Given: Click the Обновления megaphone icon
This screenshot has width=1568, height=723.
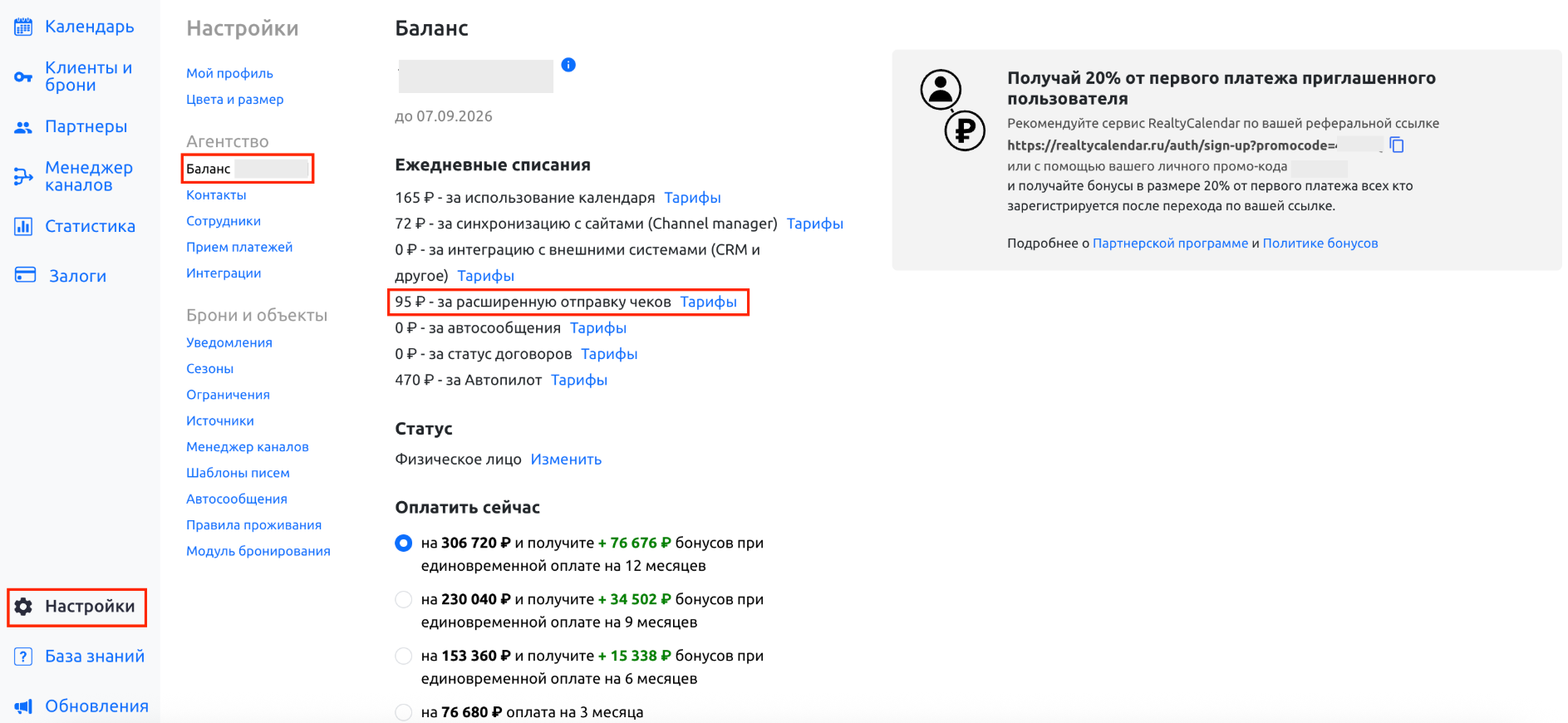Looking at the screenshot, I should pos(23,706).
